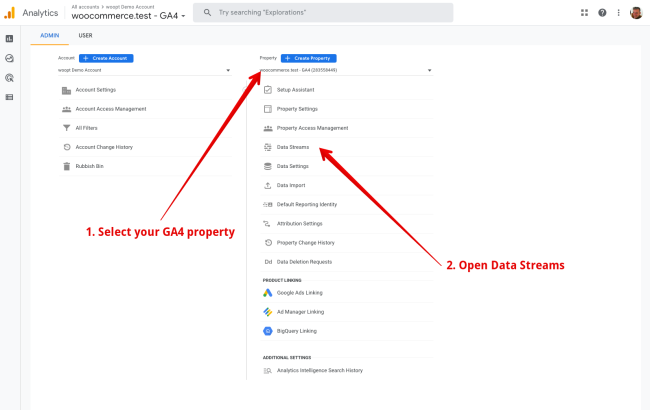Open the property switcher in header

click(128, 16)
